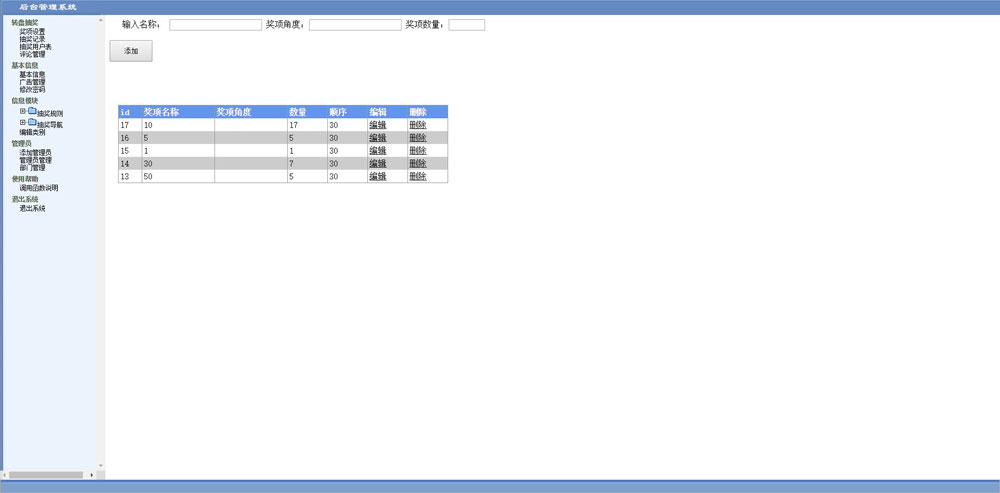Select 广告管理 in the sidebar
Screen dimensions: 1000x493
(32, 82)
